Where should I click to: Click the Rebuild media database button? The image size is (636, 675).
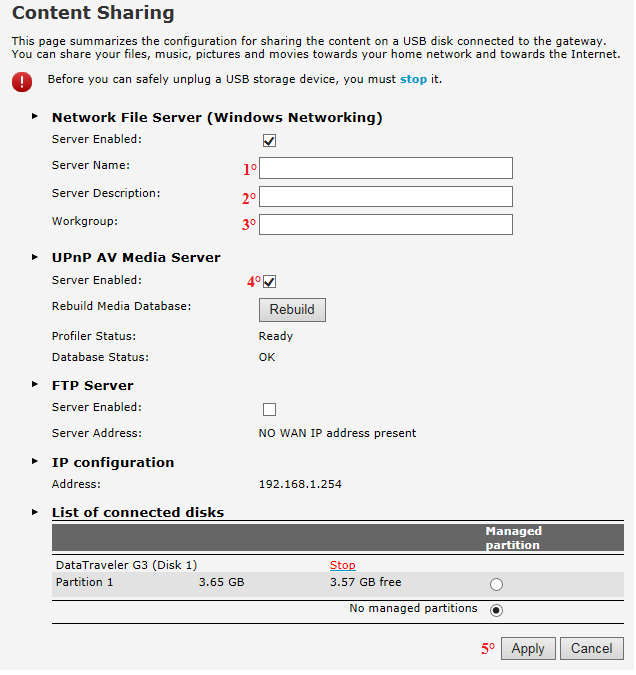coord(293,310)
